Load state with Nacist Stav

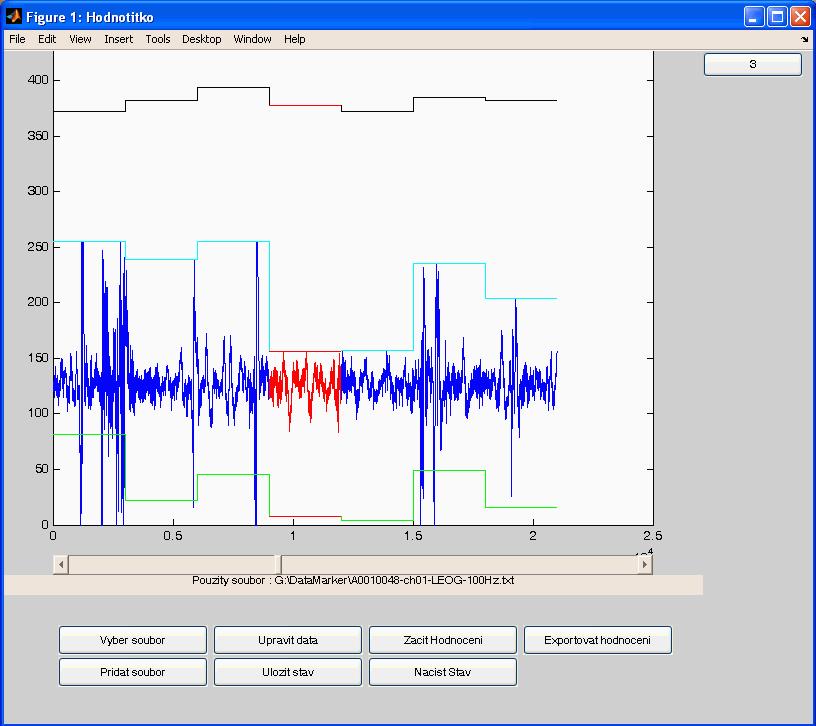(x=443, y=672)
